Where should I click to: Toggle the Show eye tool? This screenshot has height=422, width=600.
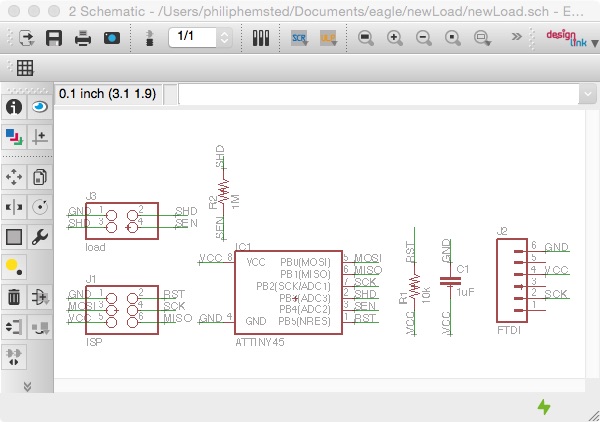[x=40, y=107]
